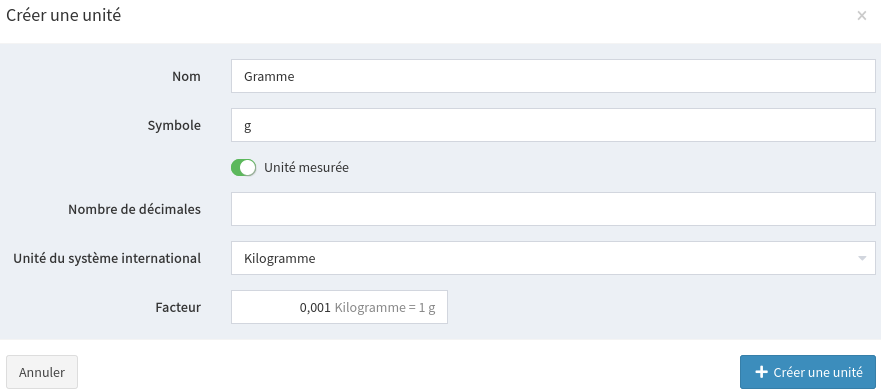Click the Symbole field label
This screenshot has height=392, width=881.
click(x=174, y=125)
